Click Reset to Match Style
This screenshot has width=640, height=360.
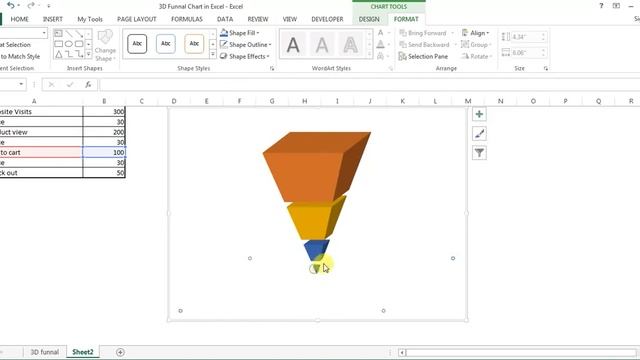[20, 56]
